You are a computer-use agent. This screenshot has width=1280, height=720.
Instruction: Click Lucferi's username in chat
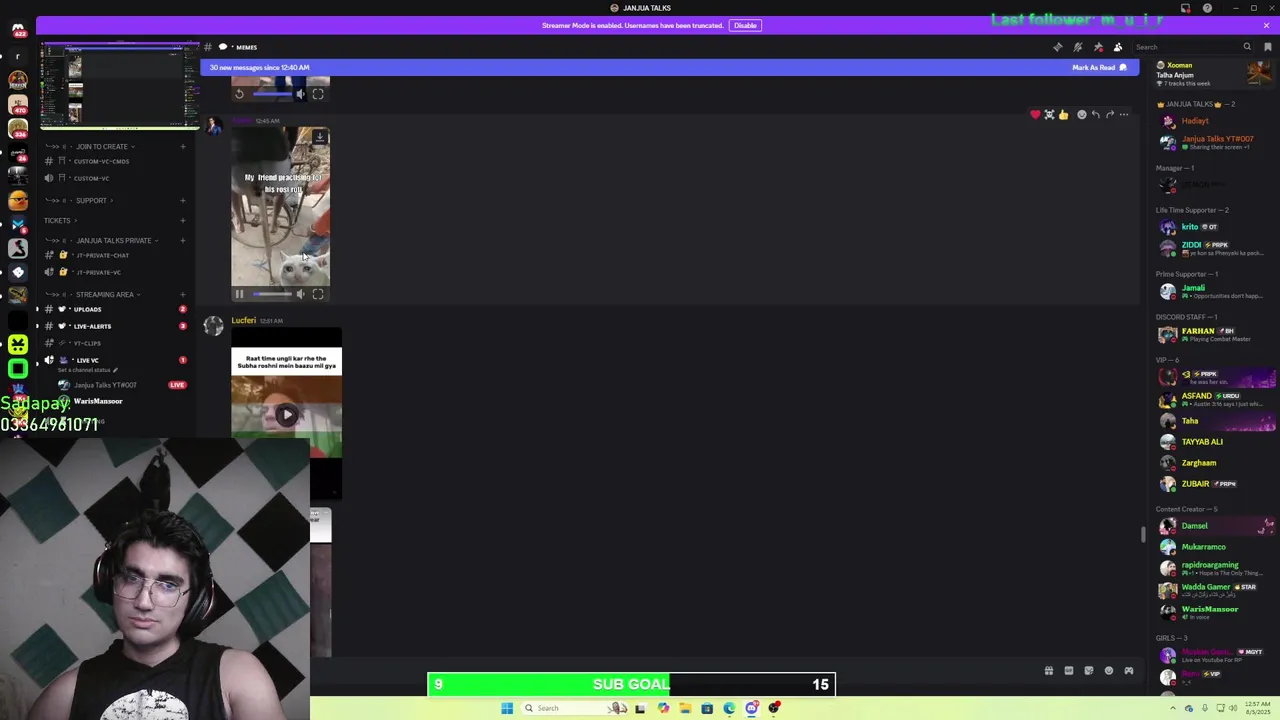point(243,321)
